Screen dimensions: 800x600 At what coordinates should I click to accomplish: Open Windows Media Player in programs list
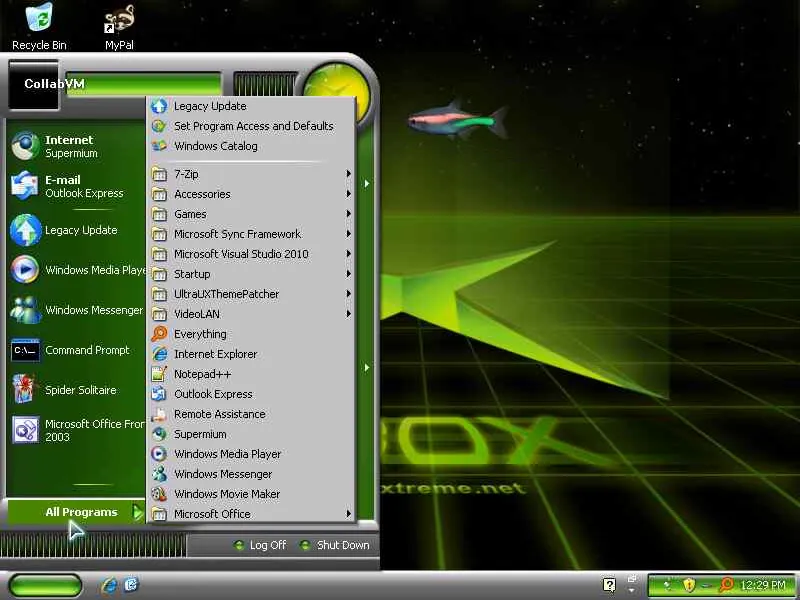[x=252, y=454]
